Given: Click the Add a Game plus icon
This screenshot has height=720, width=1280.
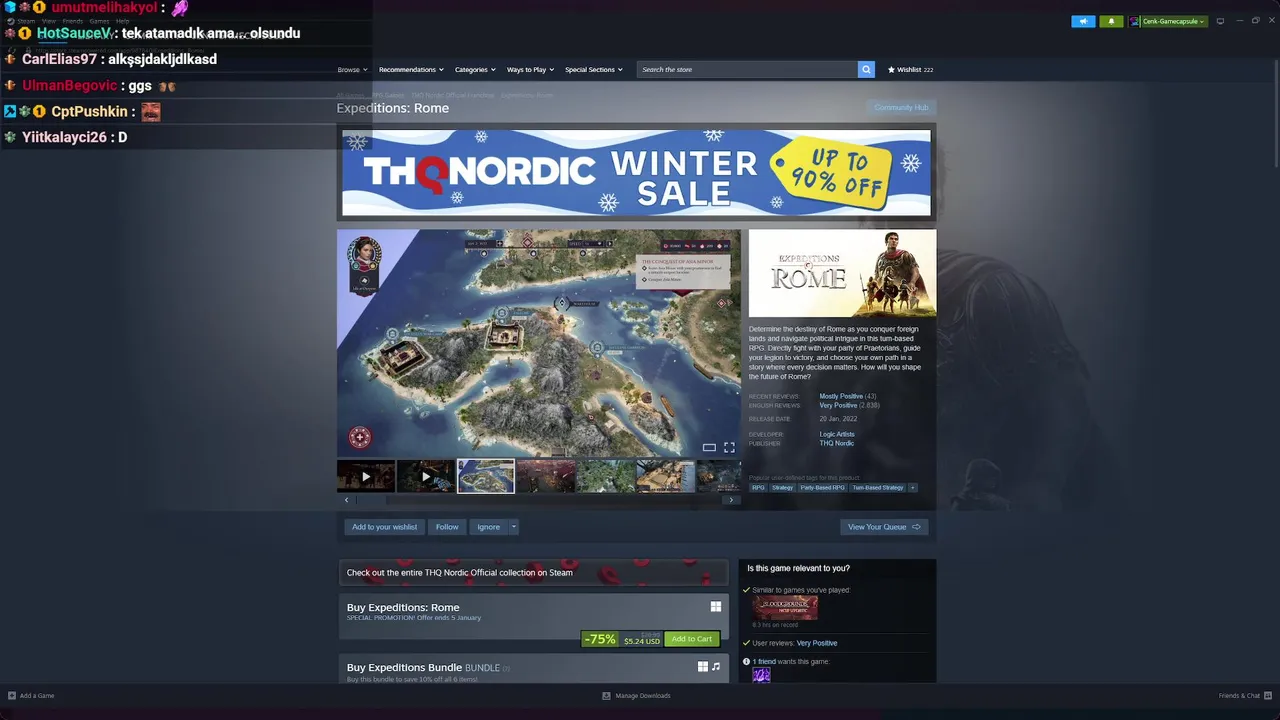Looking at the screenshot, I should coord(12,696).
